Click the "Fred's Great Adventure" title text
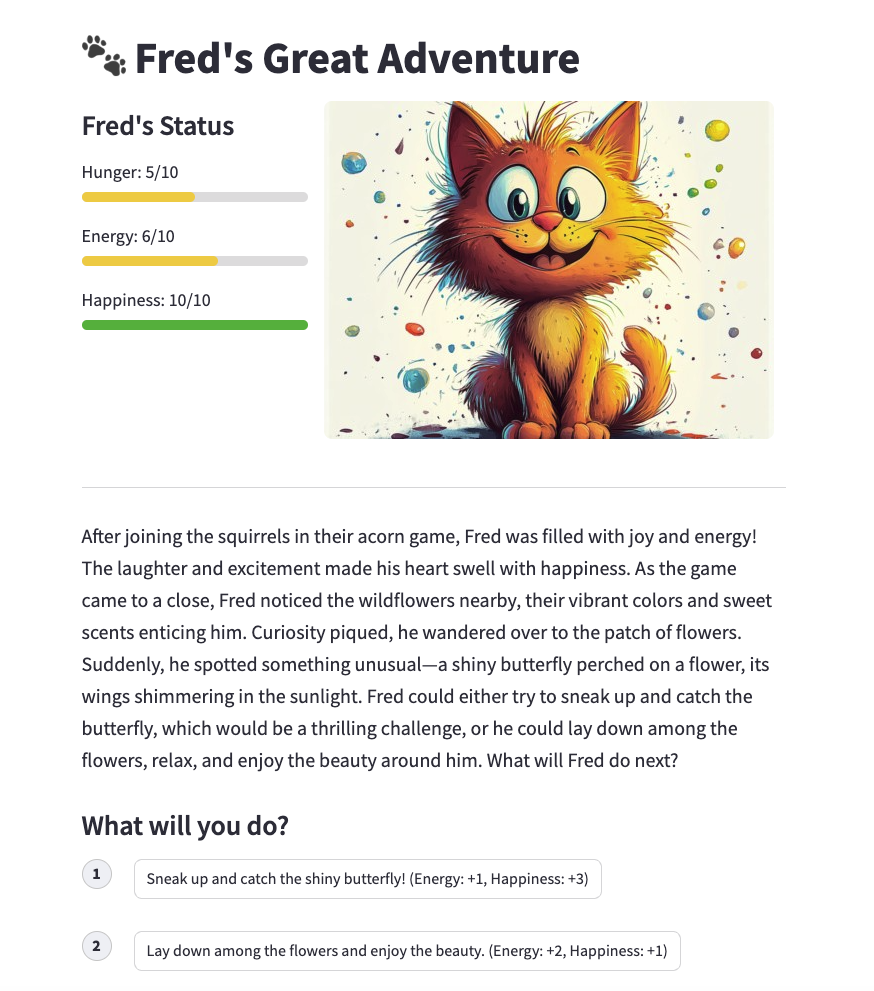The width and height of the screenshot is (874, 991). pyautogui.click(x=357, y=59)
